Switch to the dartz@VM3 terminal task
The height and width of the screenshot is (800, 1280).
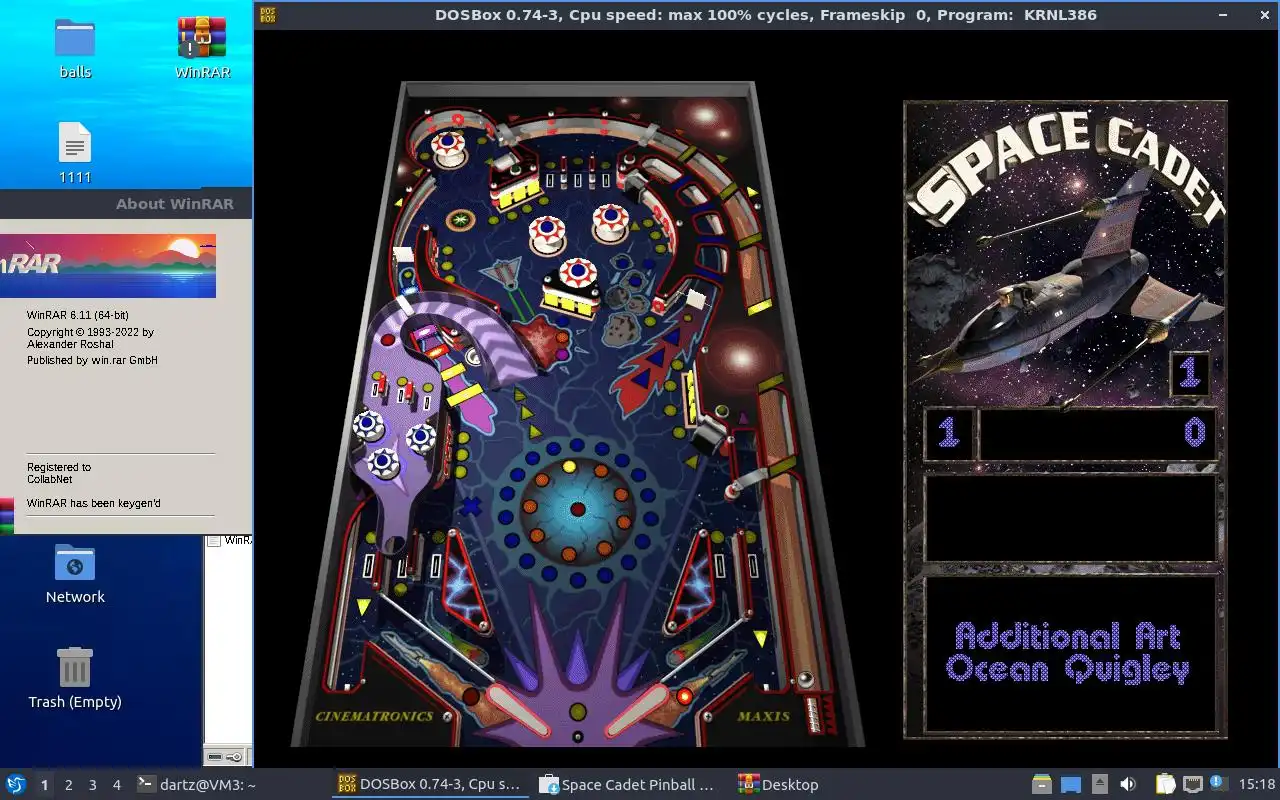pos(196,785)
